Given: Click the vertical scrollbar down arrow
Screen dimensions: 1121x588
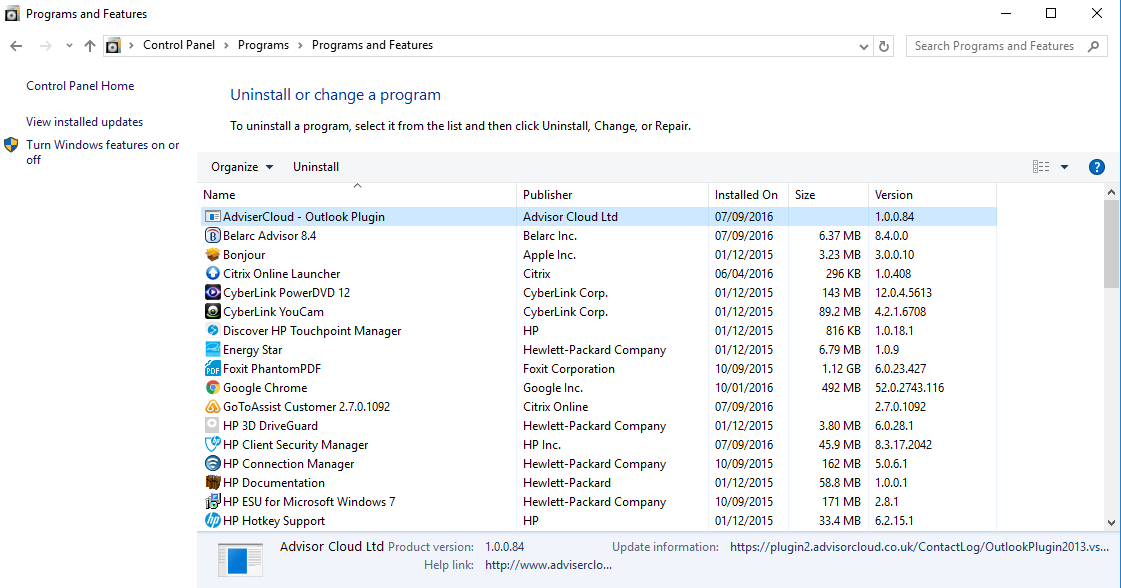Looking at the screenshot, I should click(1111, 522).
